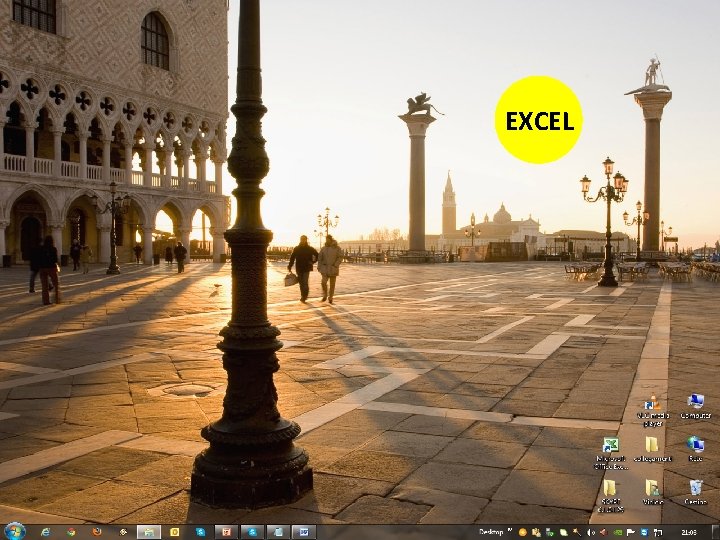Open the taskbar clock showing 21:08
Image resolution: width=720 pixels, height=540 pixels.
pyautogui.click(x=690, y=533)
